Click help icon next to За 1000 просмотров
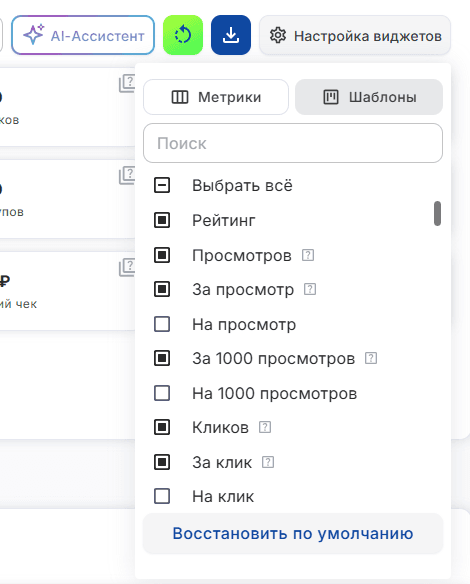Screen dimensions: 470x584 click(371, 358)
